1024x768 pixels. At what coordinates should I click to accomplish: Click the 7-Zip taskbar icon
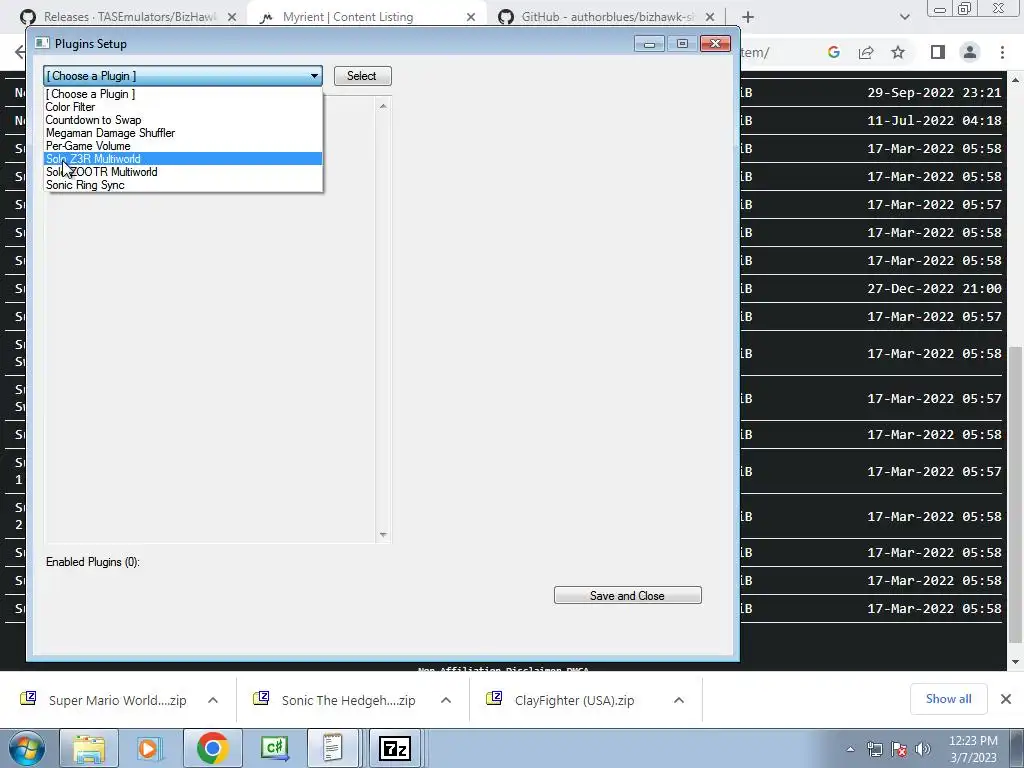coord(394,748)
